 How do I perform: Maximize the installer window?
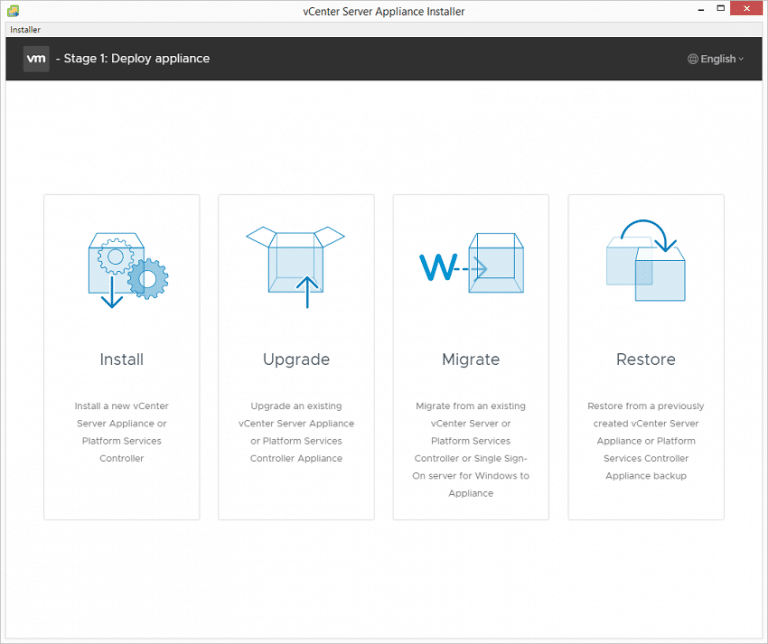[720, 8]
